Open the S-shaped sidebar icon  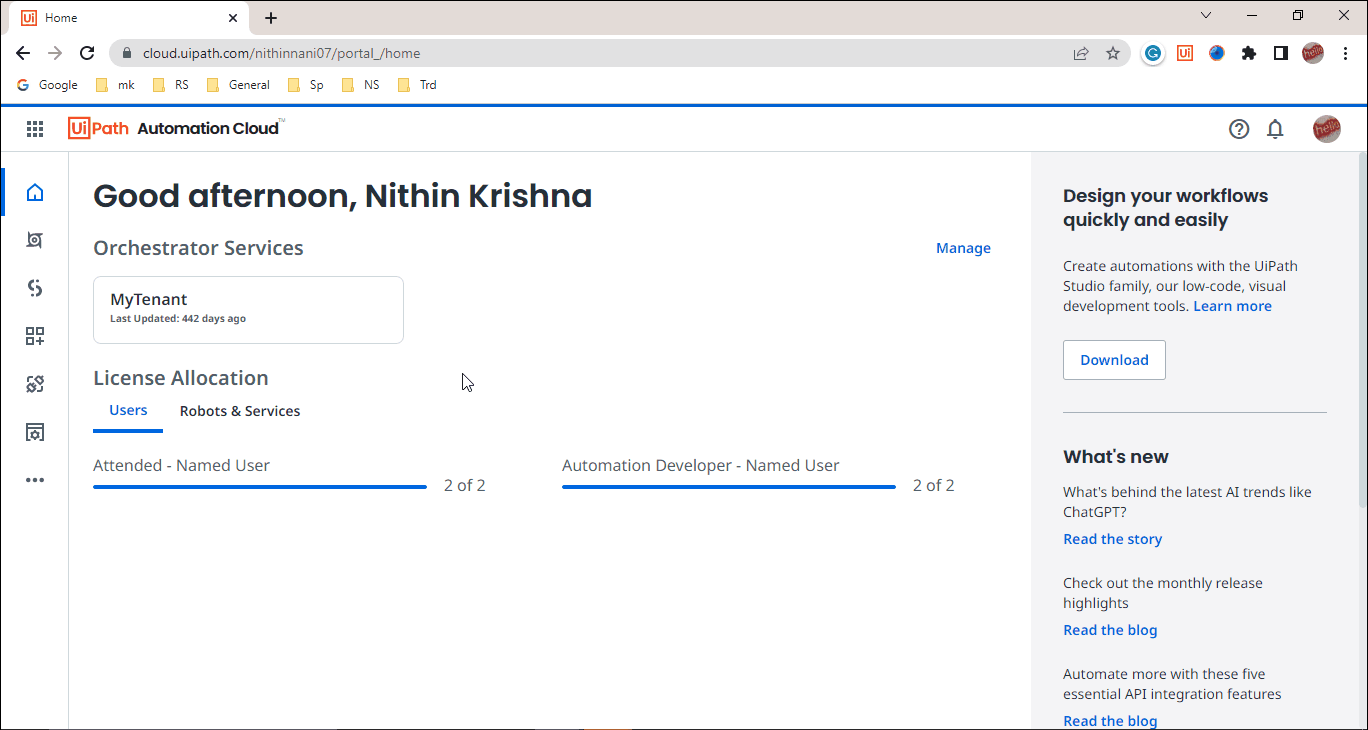click(x=35, y=288)
